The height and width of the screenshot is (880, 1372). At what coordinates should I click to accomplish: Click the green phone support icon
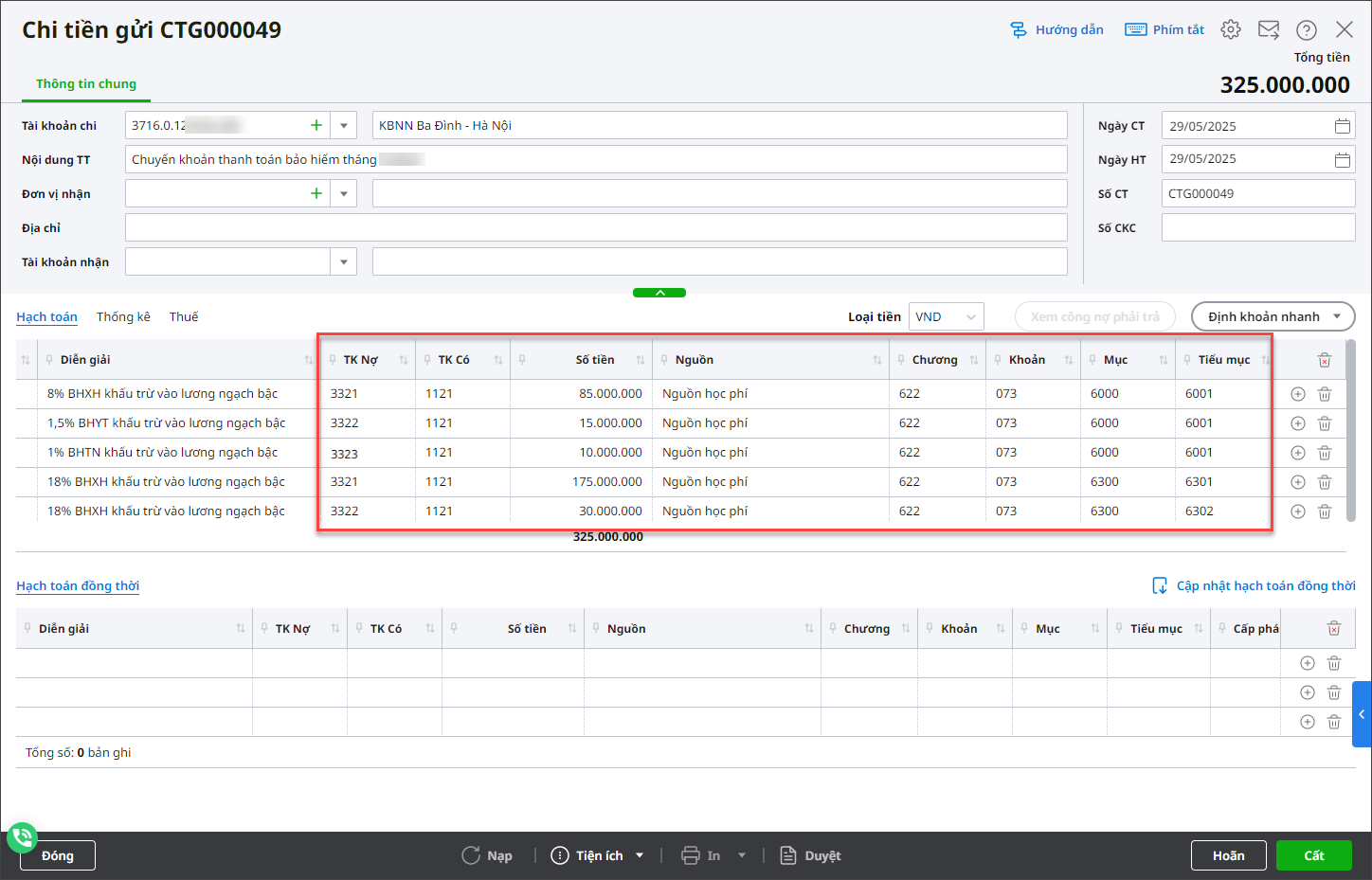(22, 837)
